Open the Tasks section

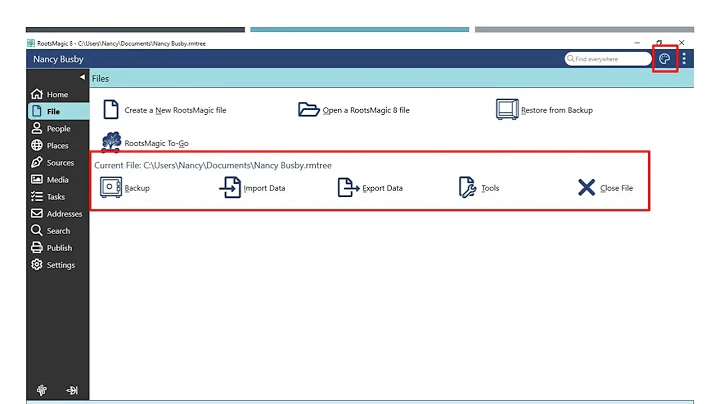(58, 196)
